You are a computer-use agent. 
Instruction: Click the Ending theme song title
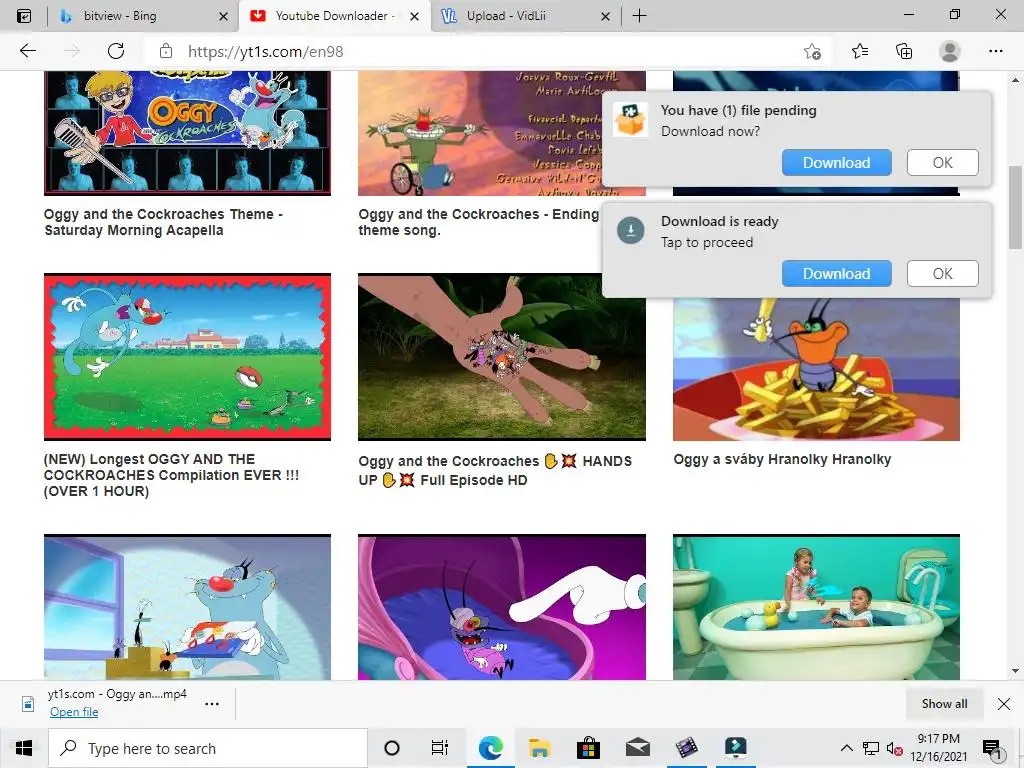(x=478, y=222)
